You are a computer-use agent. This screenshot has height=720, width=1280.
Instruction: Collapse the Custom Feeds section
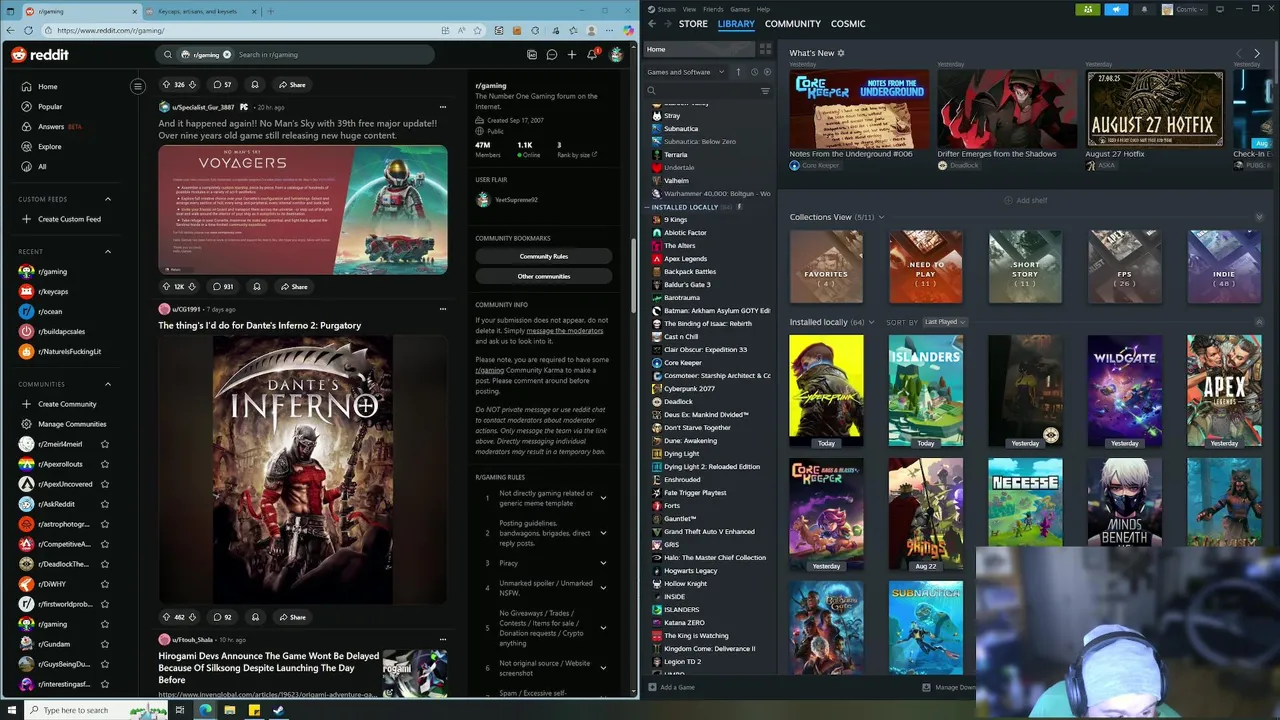(108, 199)
